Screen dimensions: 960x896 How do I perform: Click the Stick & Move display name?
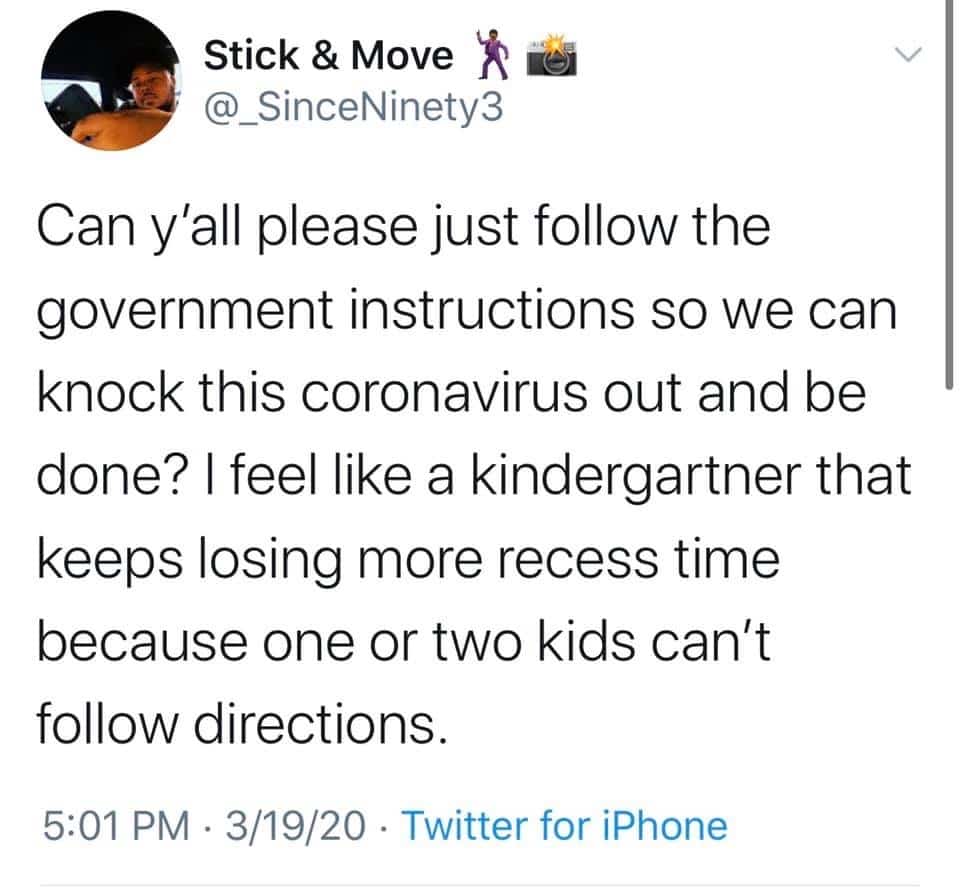tap(329, 56)
